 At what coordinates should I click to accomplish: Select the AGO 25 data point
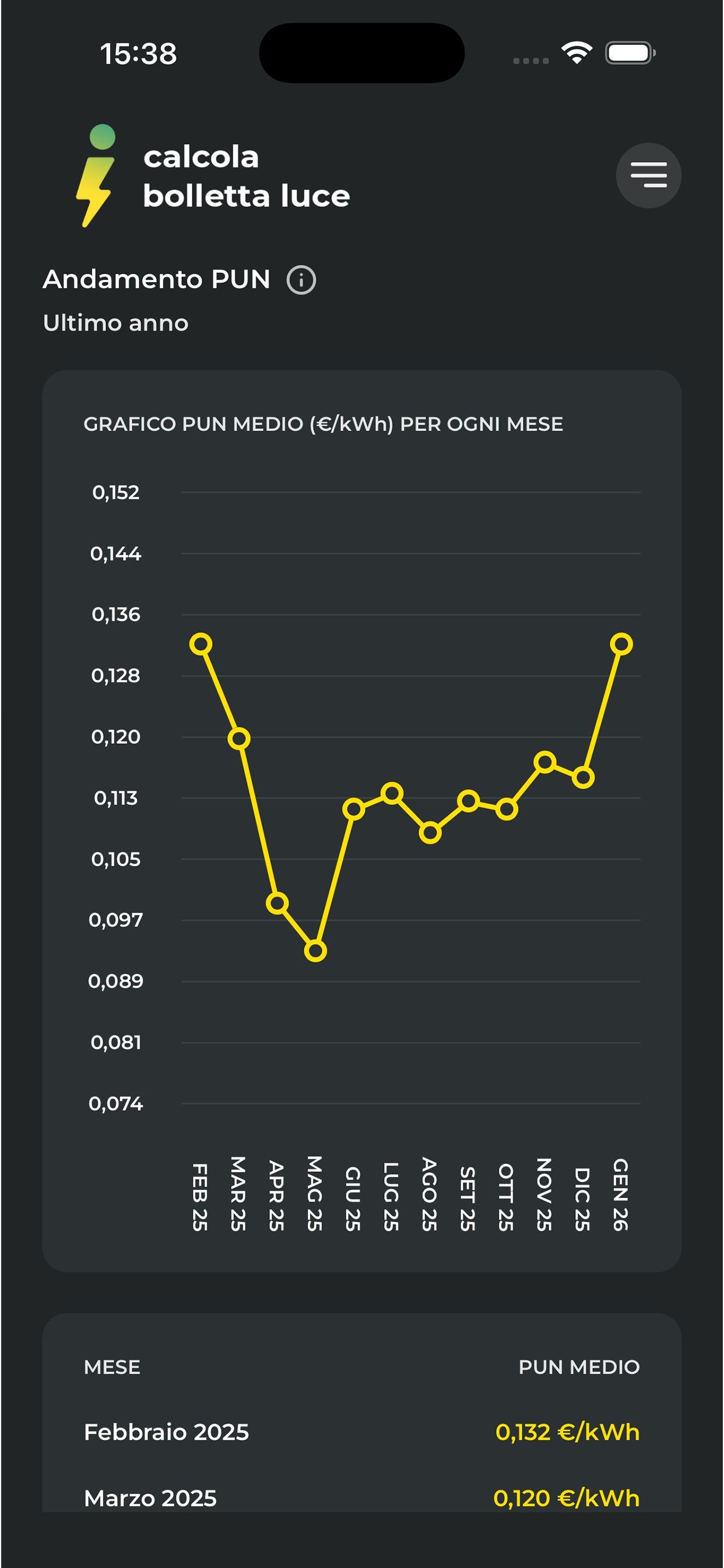pyautogui.click(x=430, y=832)
